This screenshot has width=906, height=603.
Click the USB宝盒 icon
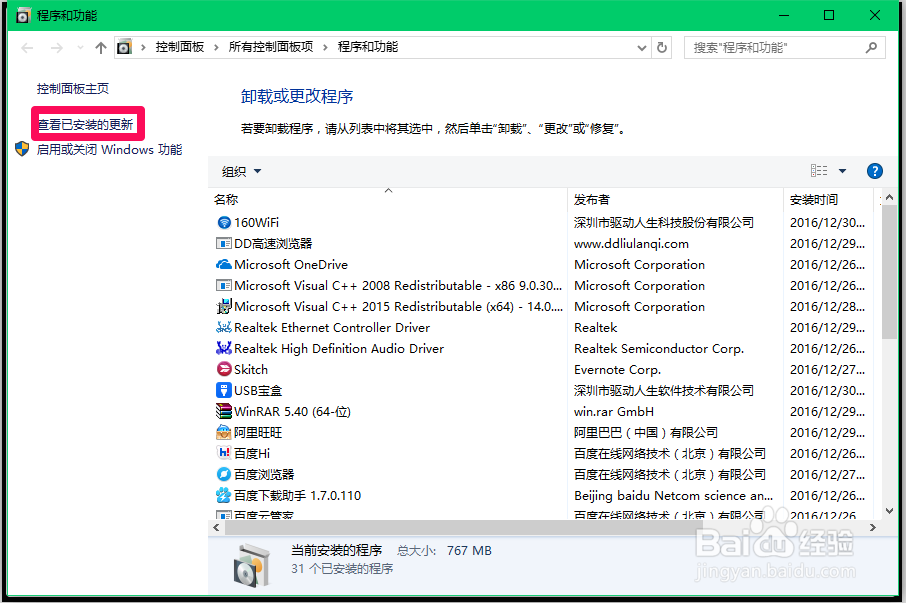point(224,390)
